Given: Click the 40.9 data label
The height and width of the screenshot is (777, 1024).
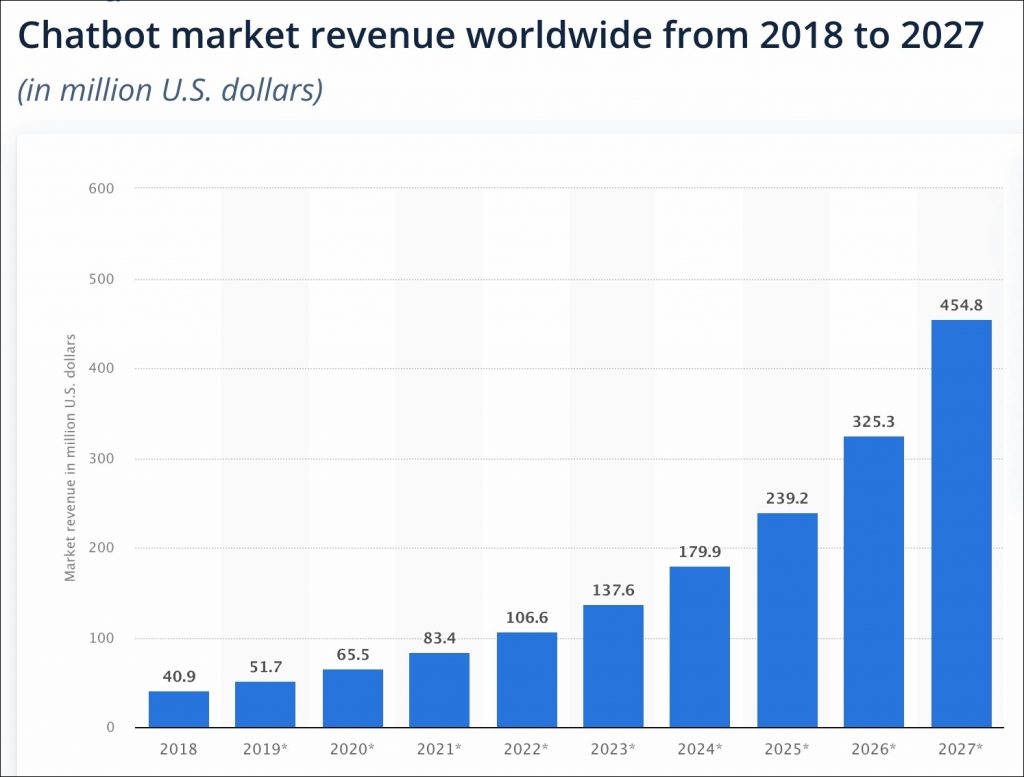Looking at the screenshot, I should pos(178,675).
